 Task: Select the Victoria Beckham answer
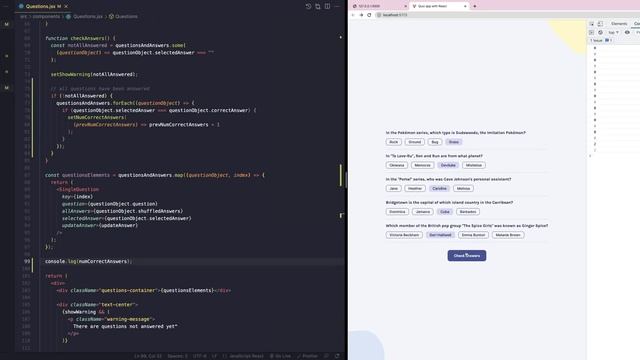pyautogui.click(x=404, y=235)
